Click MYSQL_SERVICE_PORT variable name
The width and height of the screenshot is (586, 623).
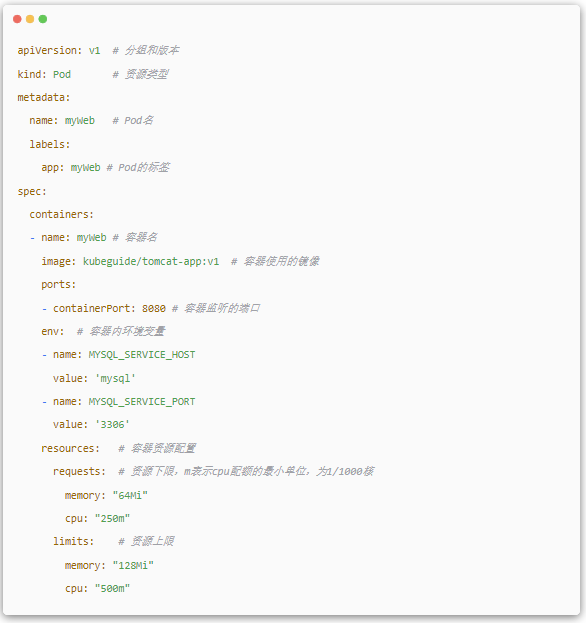tap(142, 402)
